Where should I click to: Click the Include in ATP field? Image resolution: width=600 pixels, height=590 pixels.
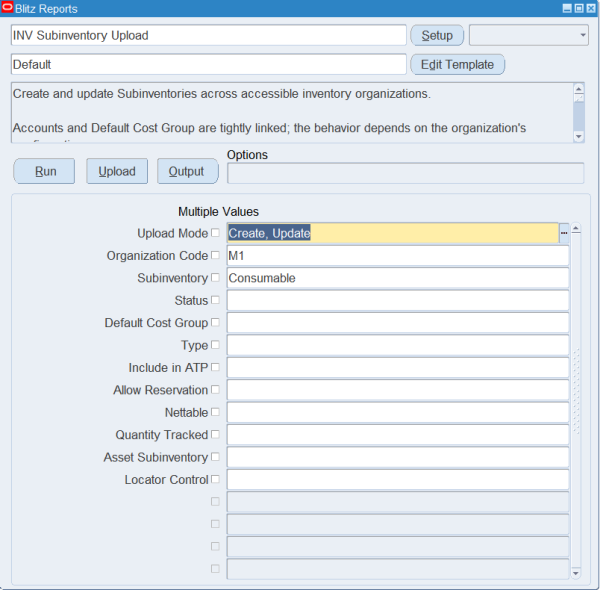tap(398, 367)
